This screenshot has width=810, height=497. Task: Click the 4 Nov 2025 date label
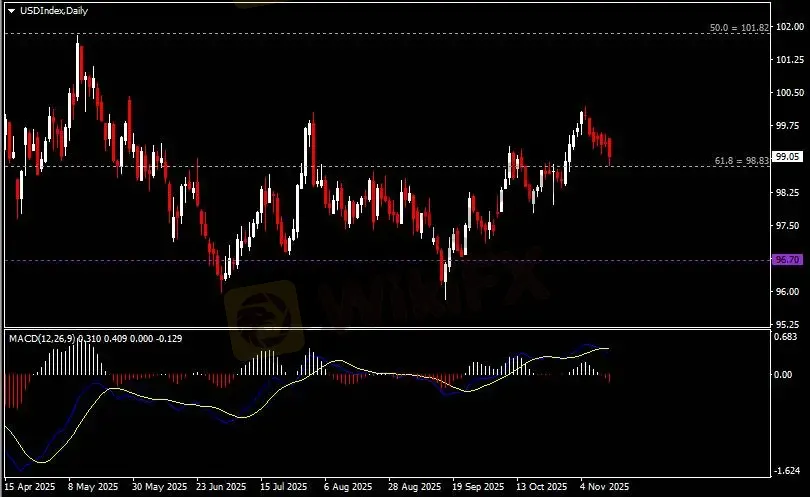pos(605,487)
